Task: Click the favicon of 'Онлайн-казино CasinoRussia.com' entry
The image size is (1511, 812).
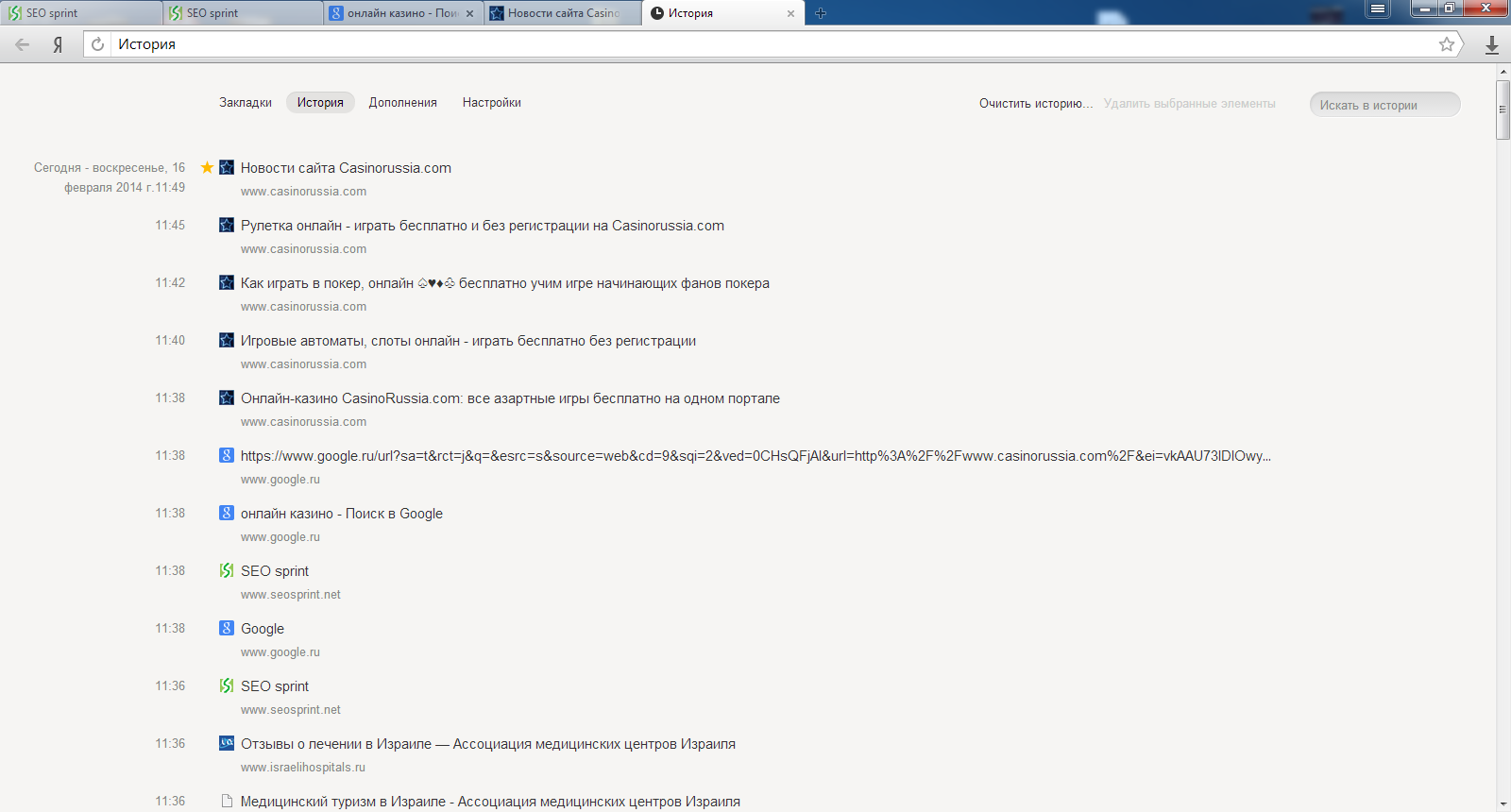Action: click(227, 398)
